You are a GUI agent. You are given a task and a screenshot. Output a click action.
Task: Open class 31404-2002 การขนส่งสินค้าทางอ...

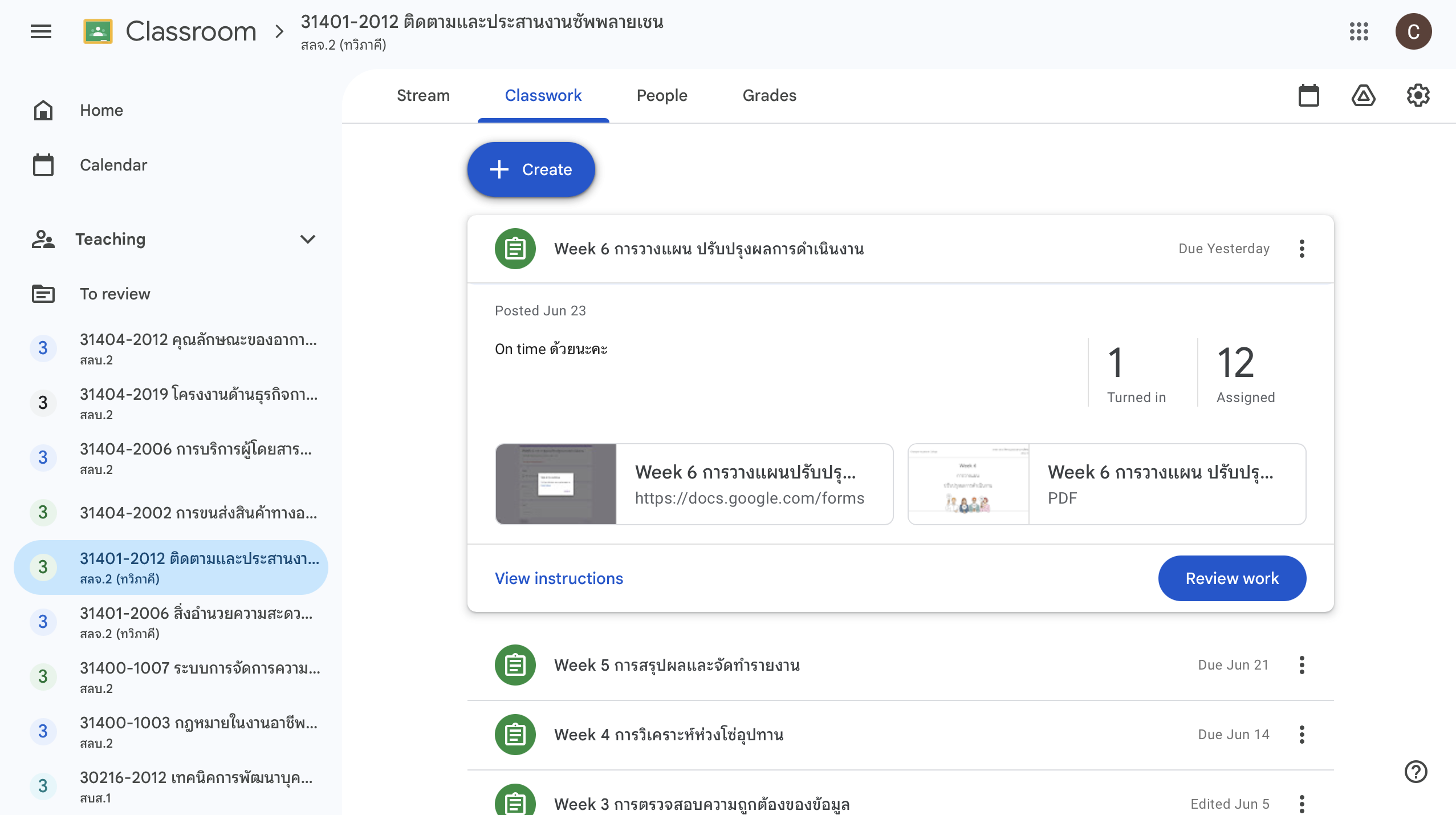pyautogui.click(x=171, y=512)
